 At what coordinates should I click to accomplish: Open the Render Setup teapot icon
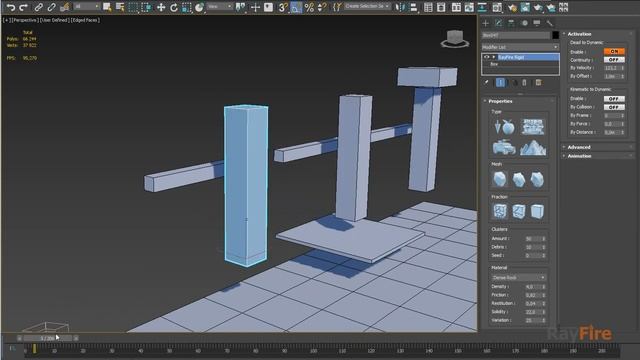pos(512,7)
